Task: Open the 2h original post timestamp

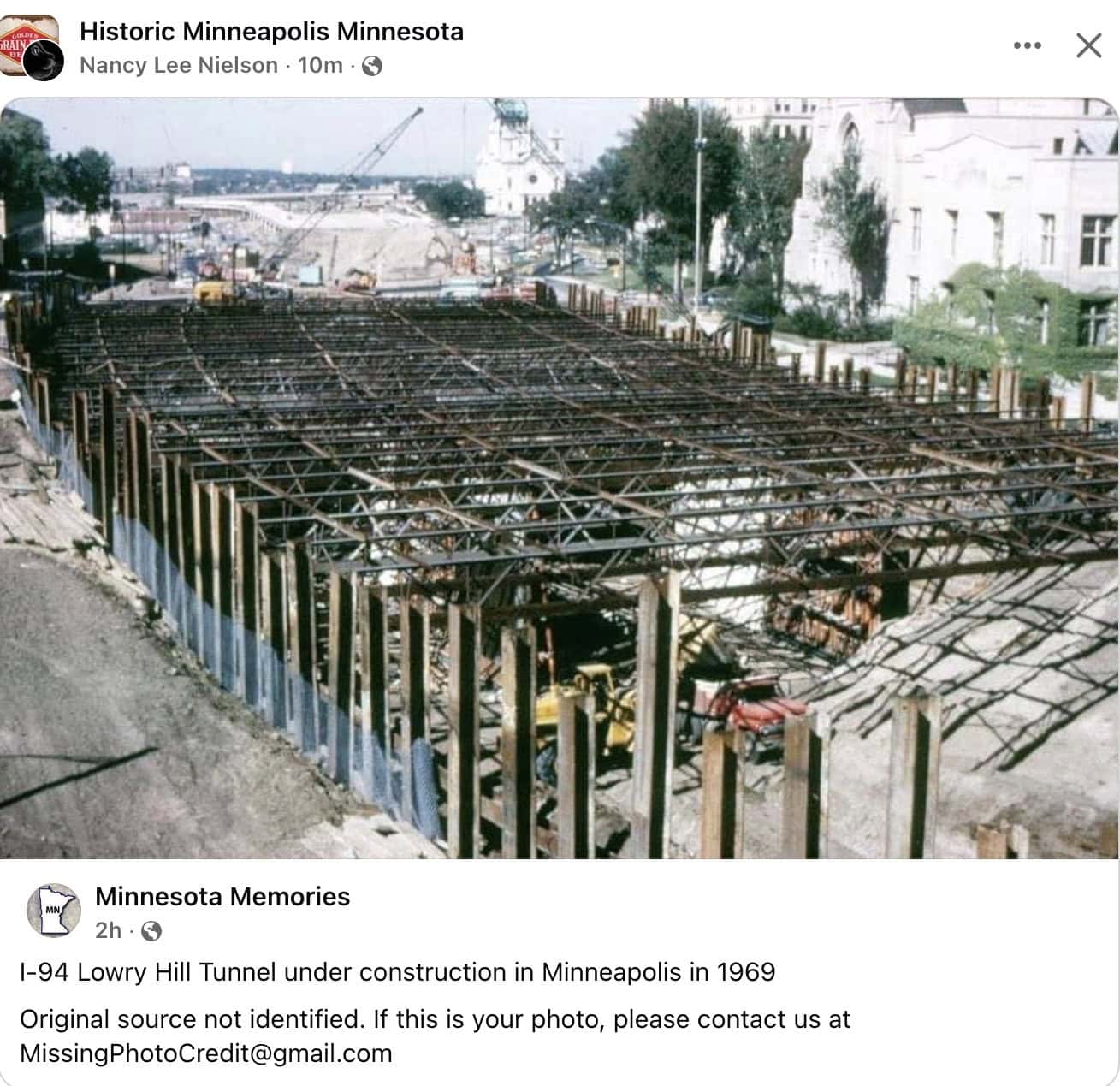Action: [x=109, y=930]
